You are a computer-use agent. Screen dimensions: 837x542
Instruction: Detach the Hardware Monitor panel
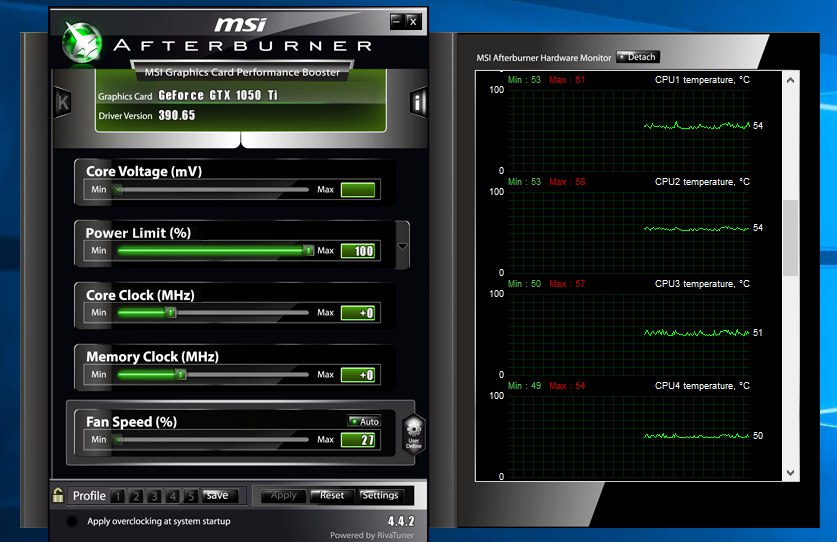pos(638,57)
